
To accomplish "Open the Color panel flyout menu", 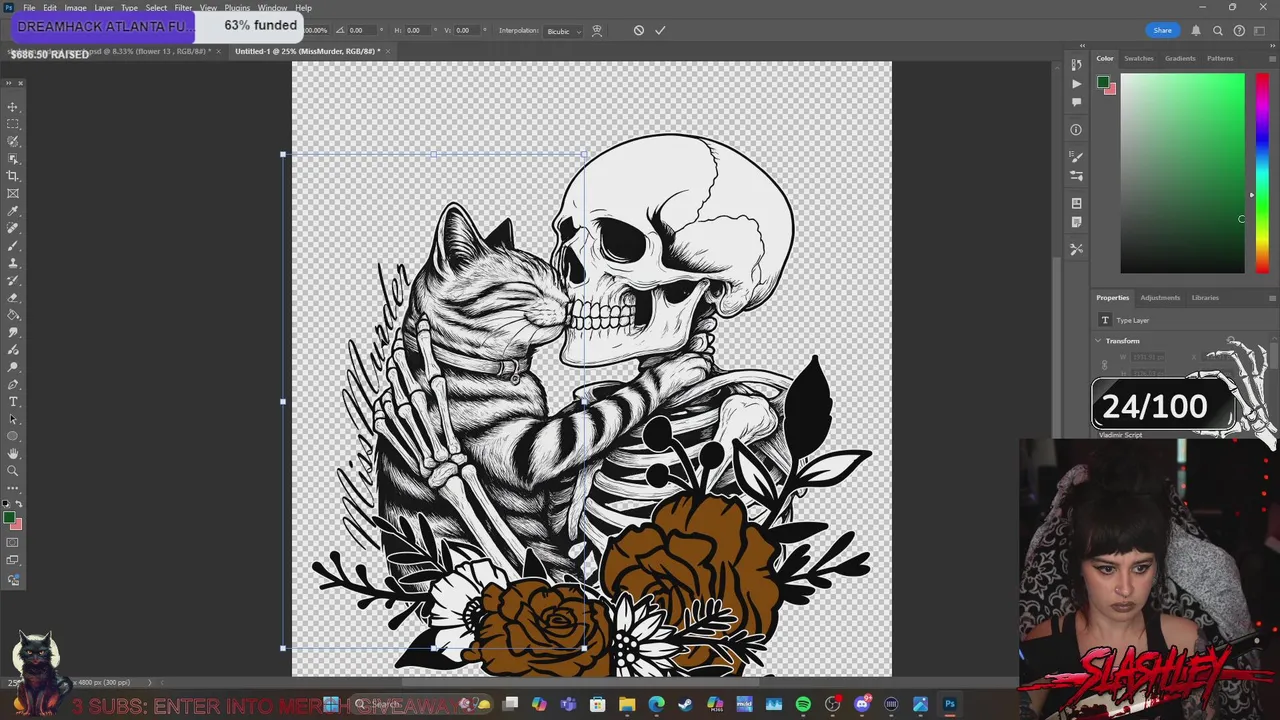I will [x=1272, y=58].
